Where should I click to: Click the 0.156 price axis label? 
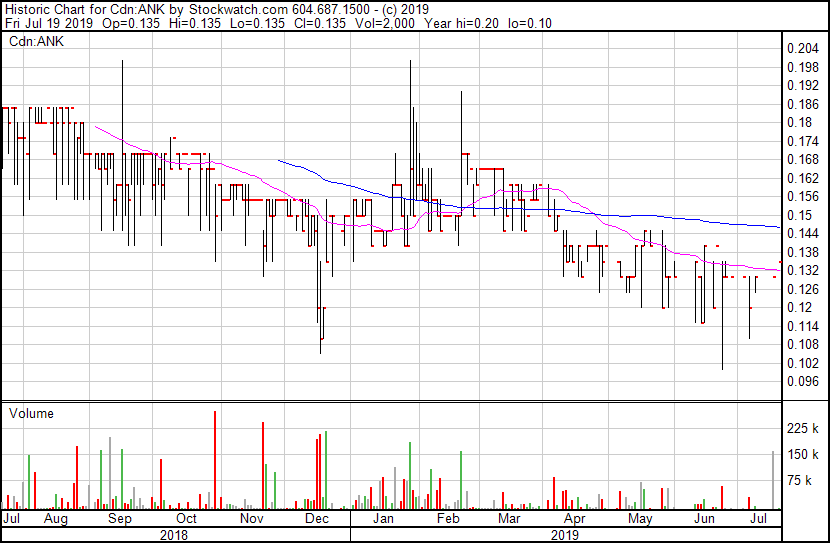click(802, 196)
